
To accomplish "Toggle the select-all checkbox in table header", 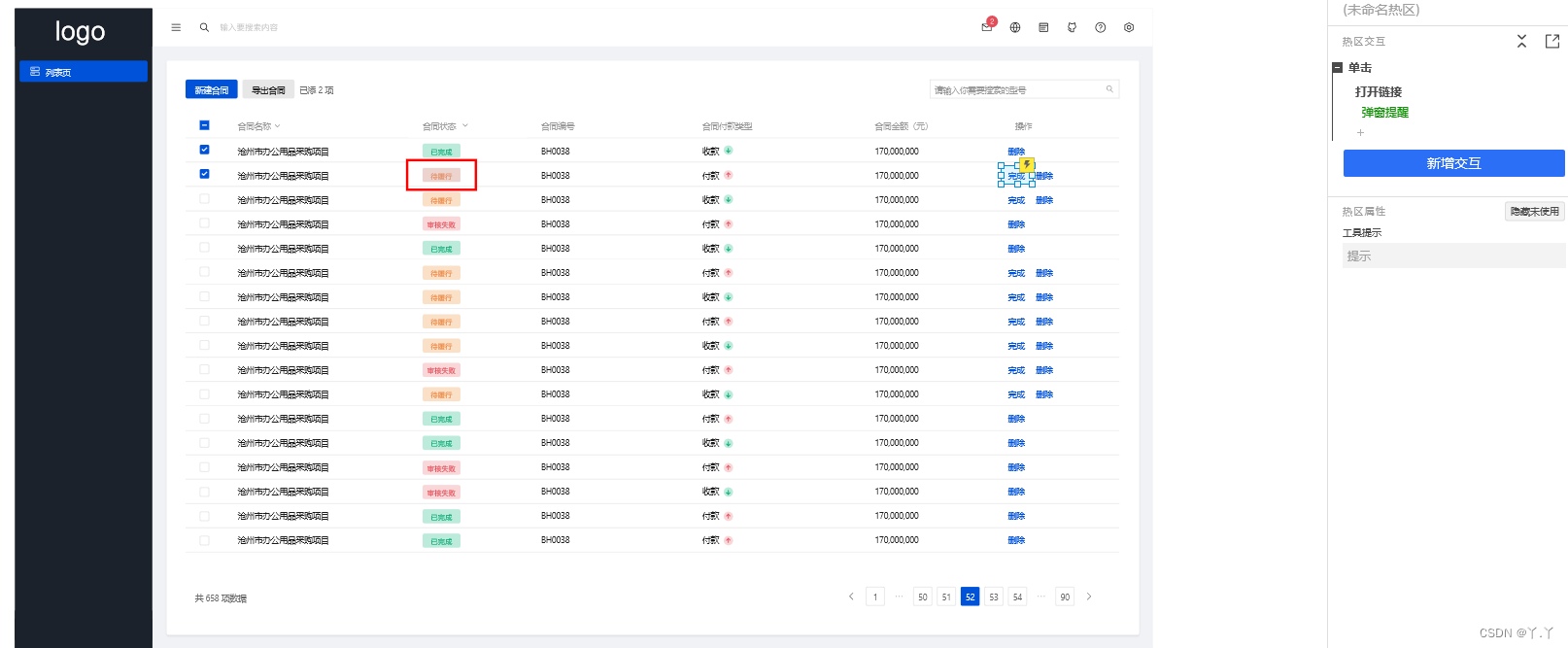I will click(x=204, y=125).
